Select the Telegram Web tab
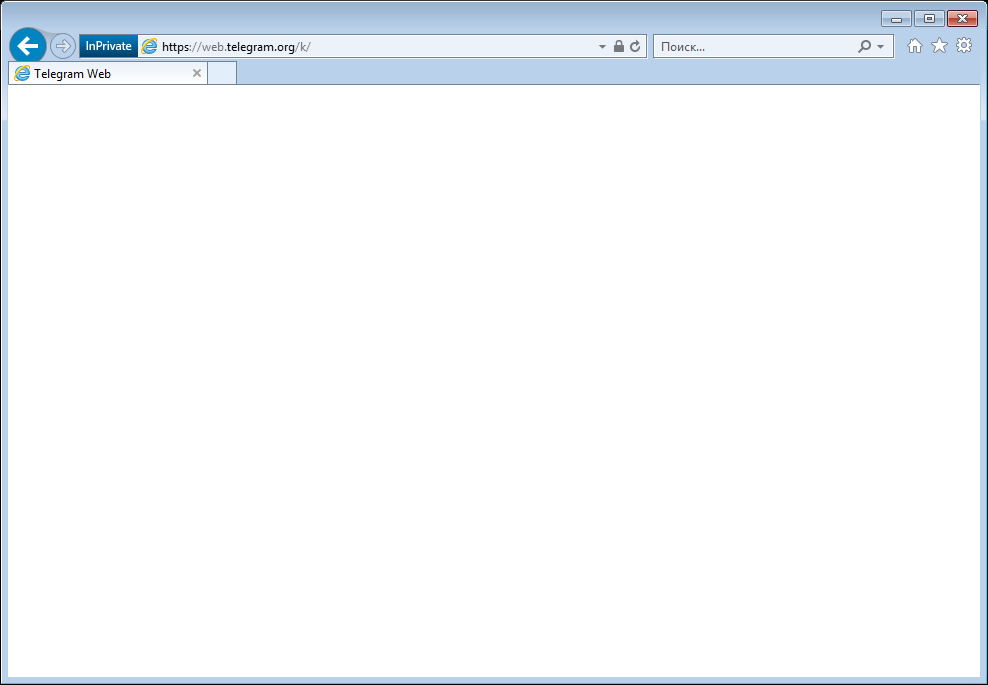The width and height of the screenshot is (988, 685). [108, 73]
